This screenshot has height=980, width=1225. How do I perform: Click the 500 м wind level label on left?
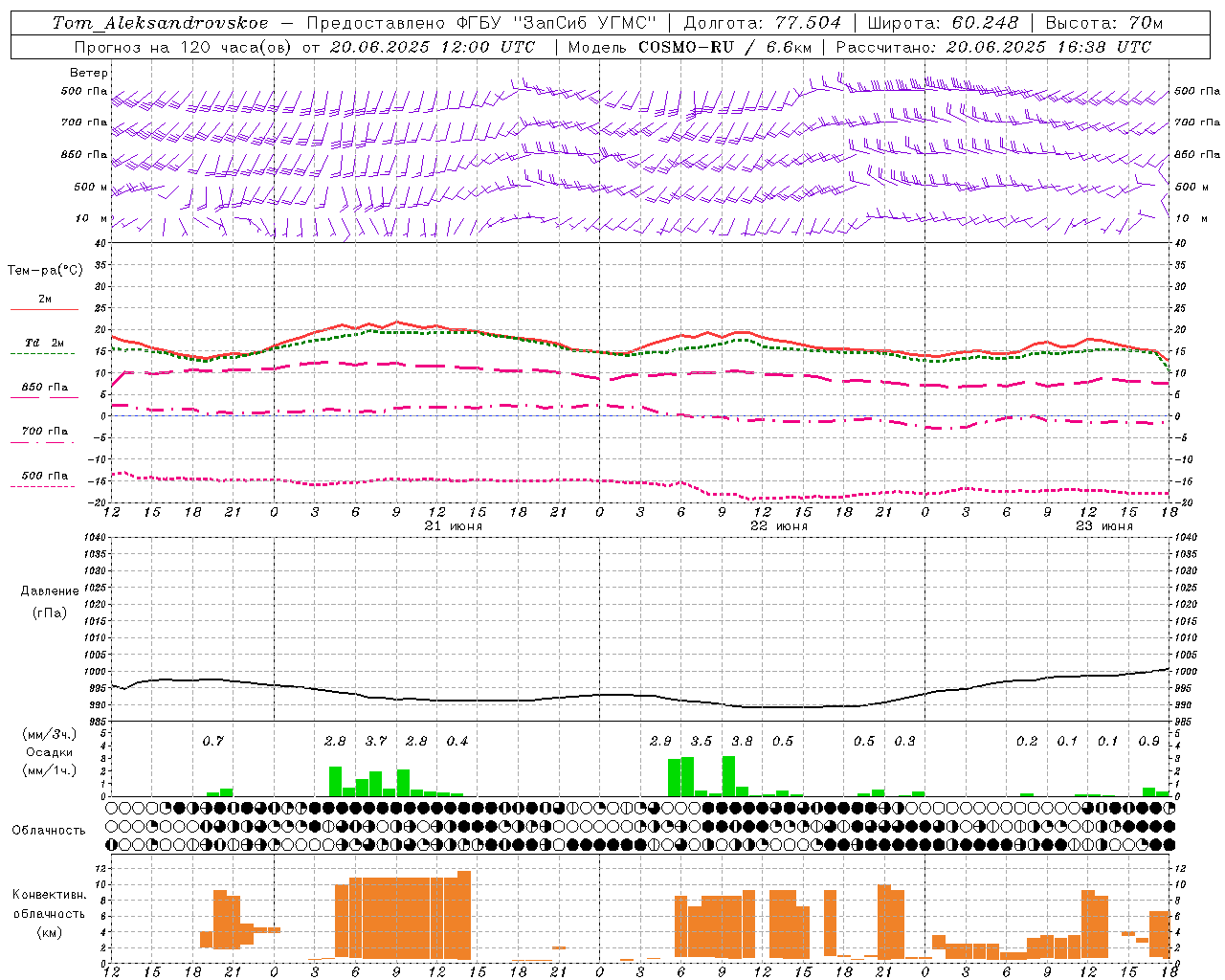point(90,188)
